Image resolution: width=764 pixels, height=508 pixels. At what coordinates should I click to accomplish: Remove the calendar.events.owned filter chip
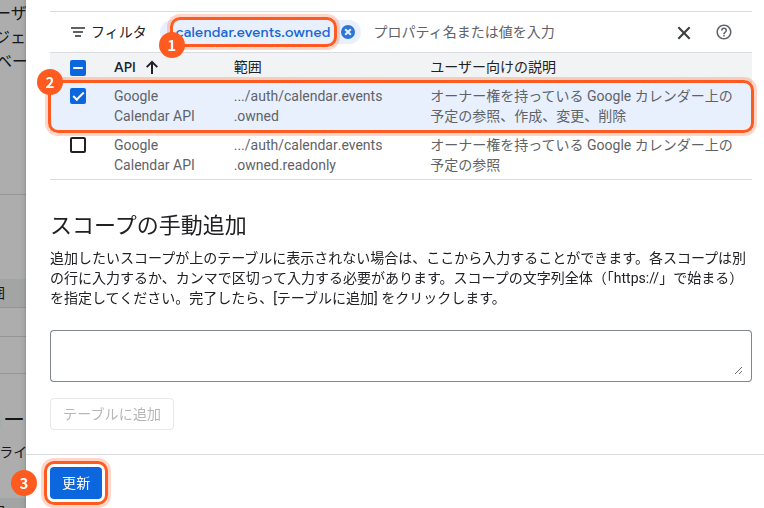point(348,32)
